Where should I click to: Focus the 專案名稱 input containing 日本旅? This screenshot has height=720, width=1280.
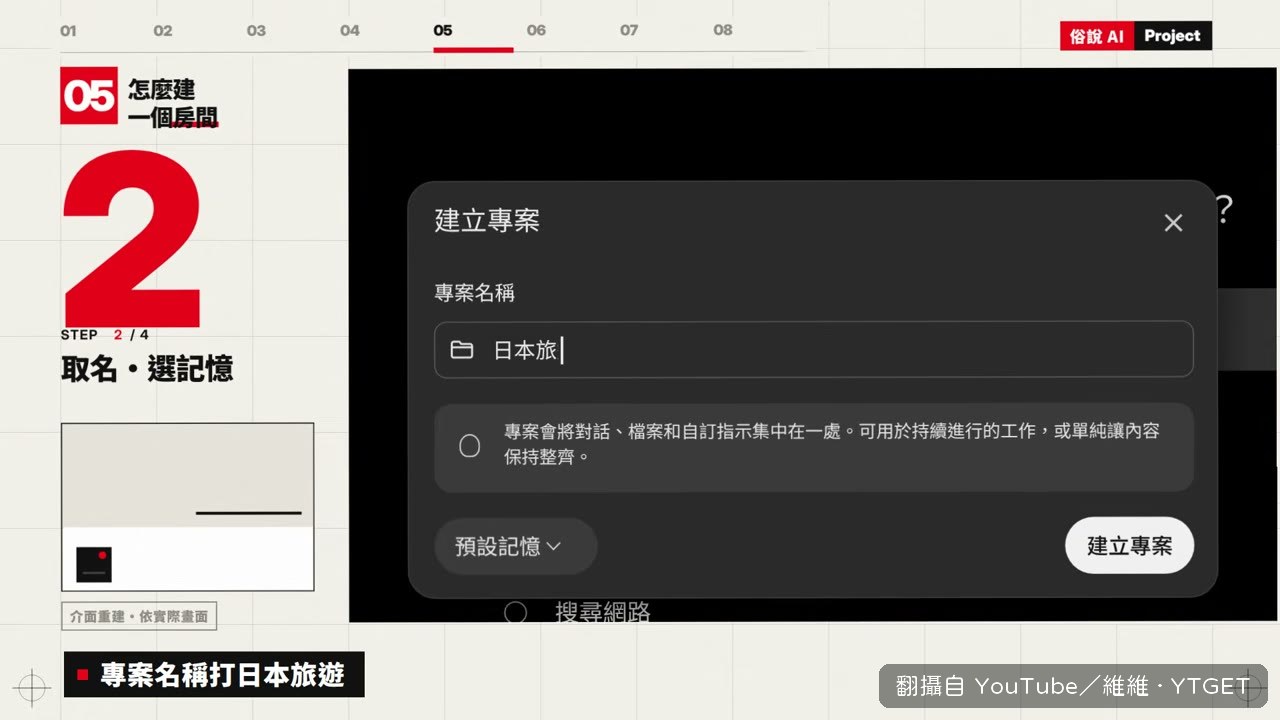[x=813, y=349]
